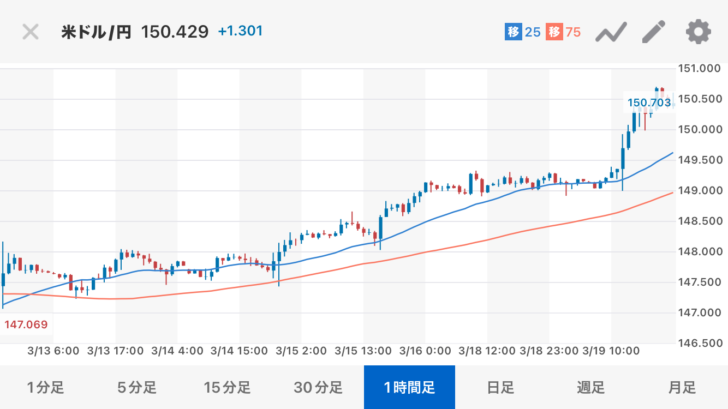The image size is (728, 409).
Task: Click the current rate 150.429
Action: point(175,32)
